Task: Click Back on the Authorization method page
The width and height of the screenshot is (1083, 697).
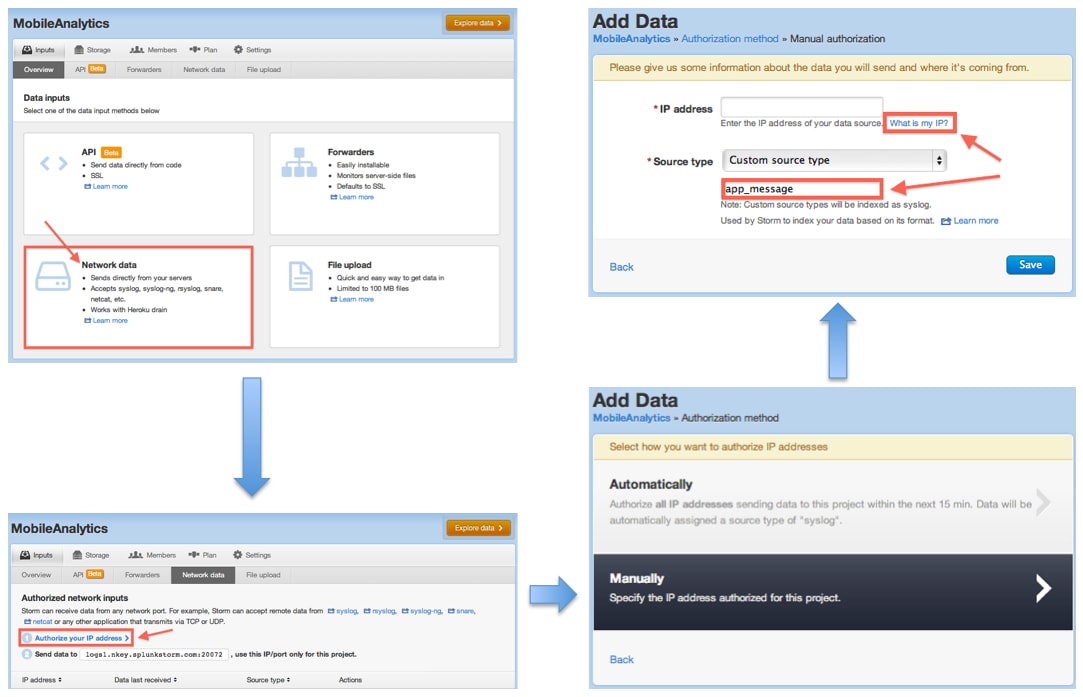Action: (621, 660)
